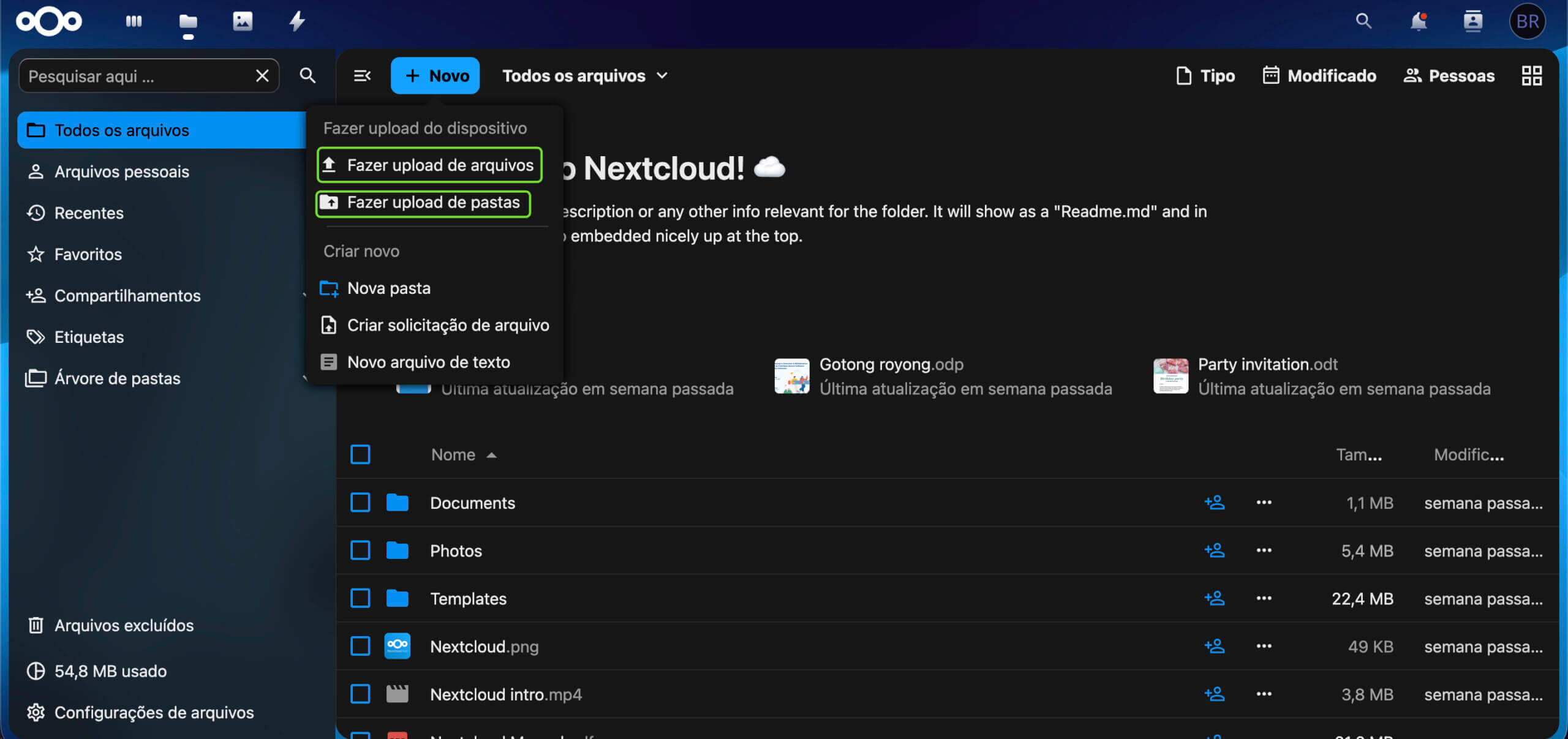Share the Photos folder

1215,550
